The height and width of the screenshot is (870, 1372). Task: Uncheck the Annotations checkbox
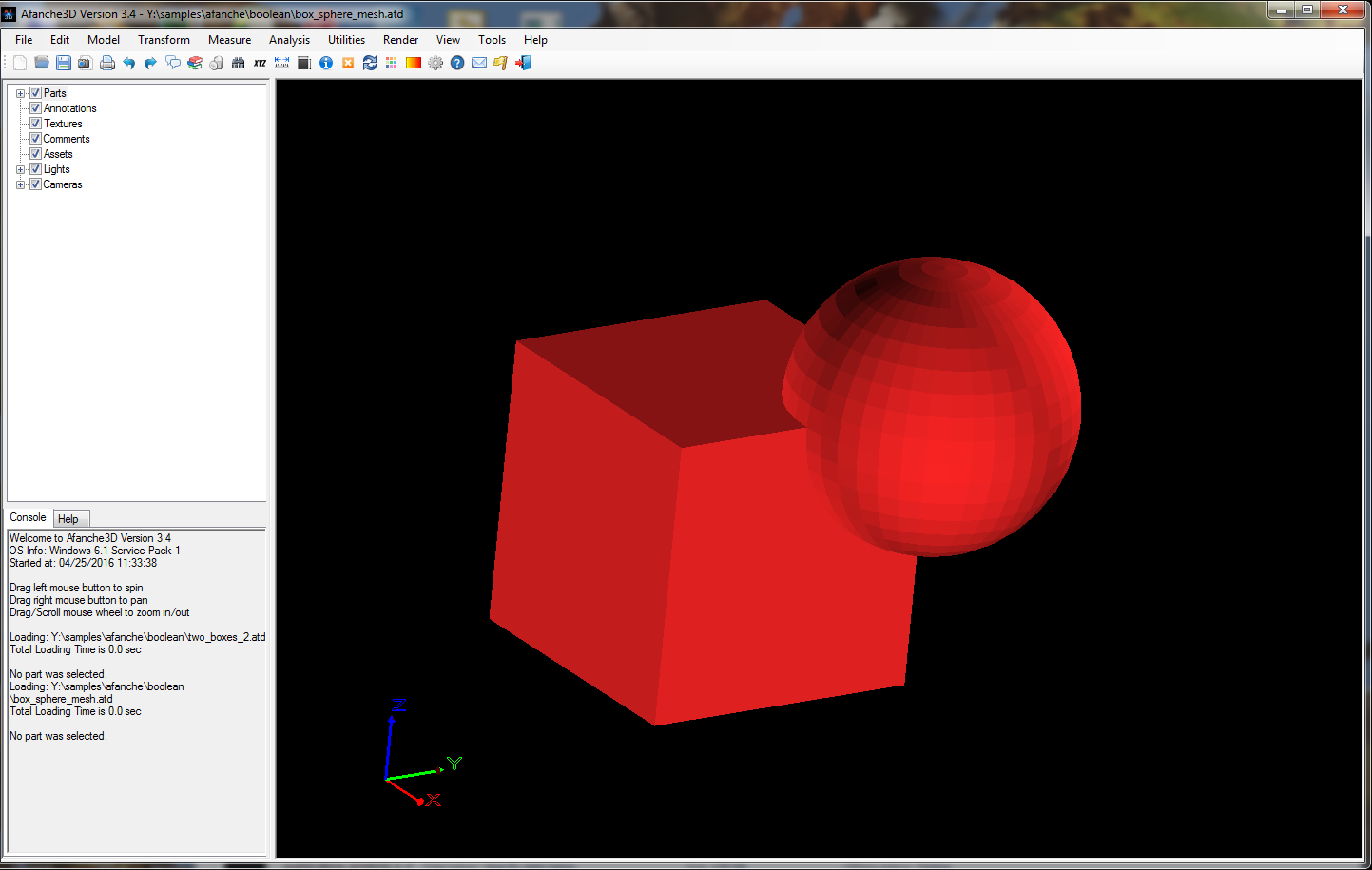tap(35, 108)
